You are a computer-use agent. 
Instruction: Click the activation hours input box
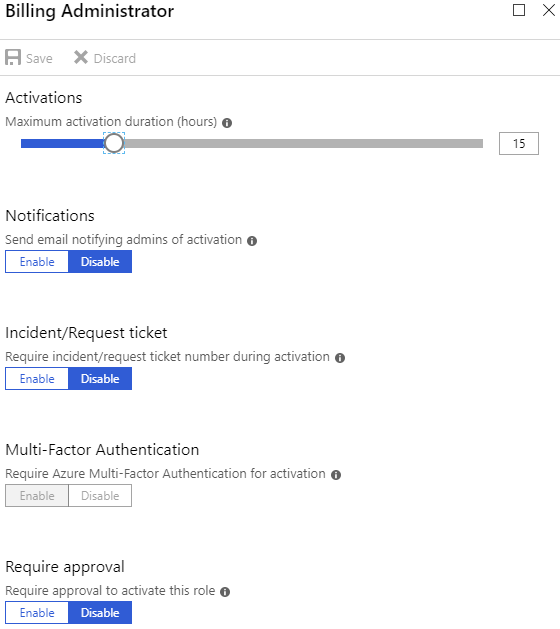tap(519, 143)
